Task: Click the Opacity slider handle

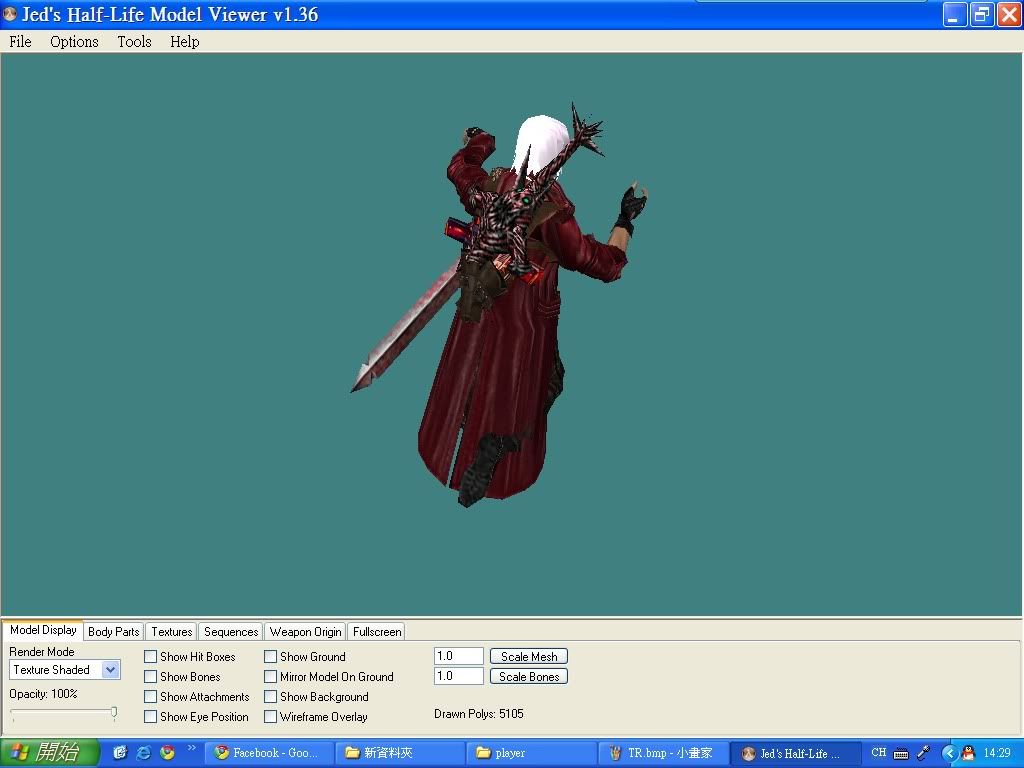Action: tap(114, 713)
